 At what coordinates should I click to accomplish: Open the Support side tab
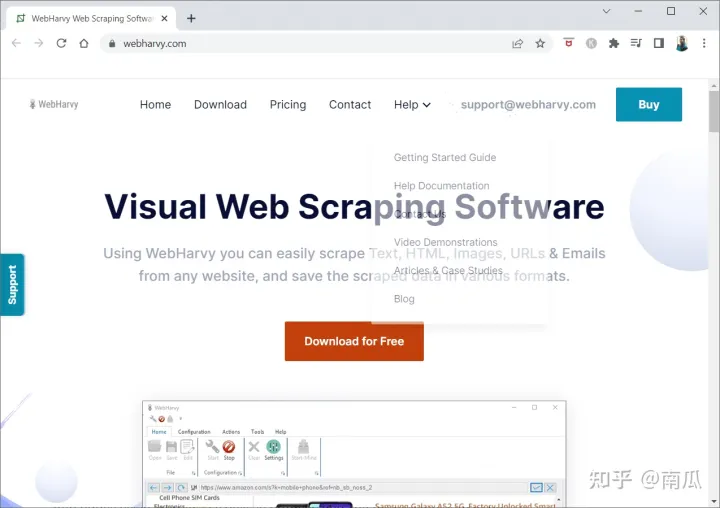coord(12,285)
